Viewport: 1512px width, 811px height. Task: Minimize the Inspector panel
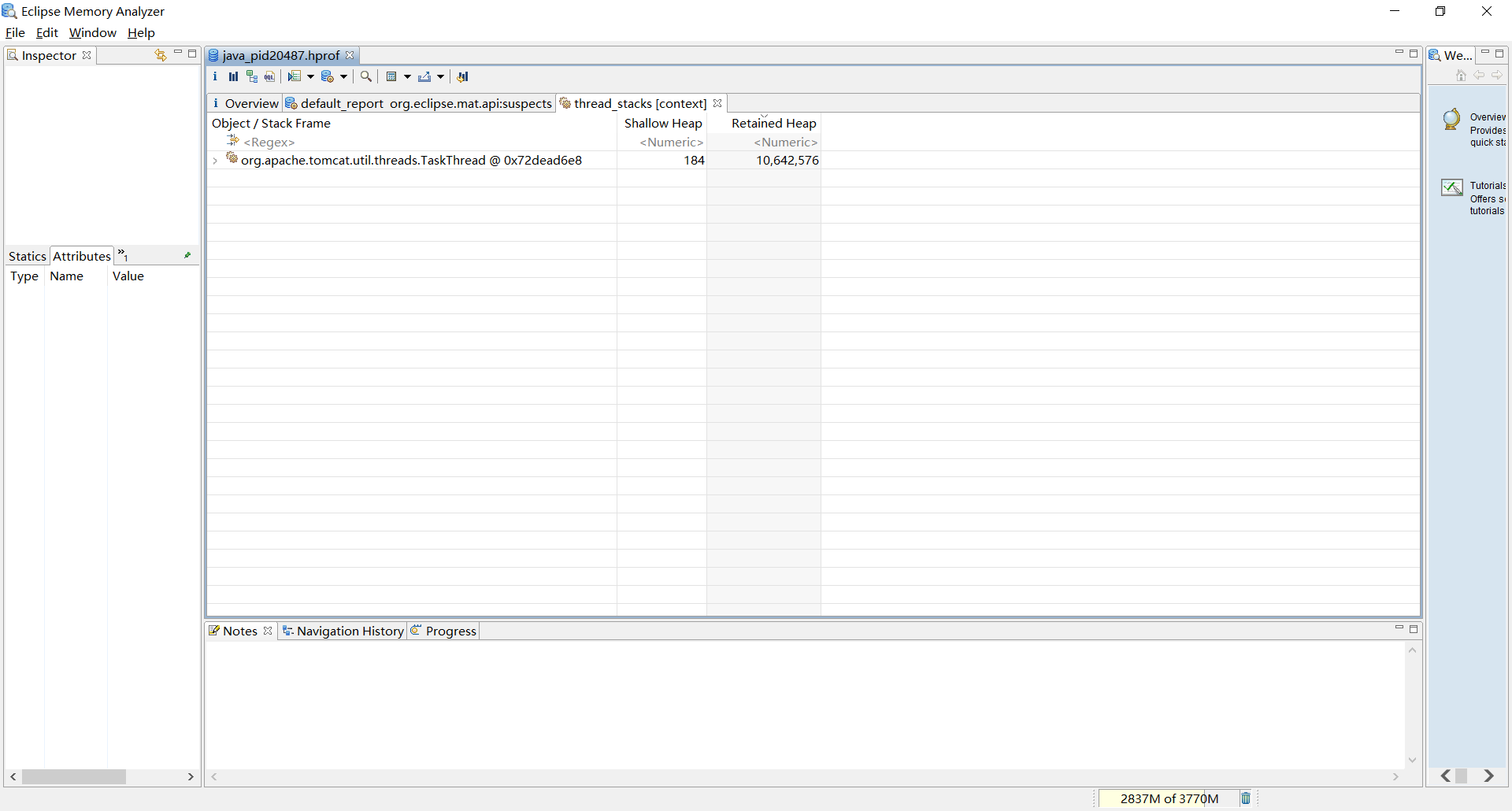tap(178, 53)
